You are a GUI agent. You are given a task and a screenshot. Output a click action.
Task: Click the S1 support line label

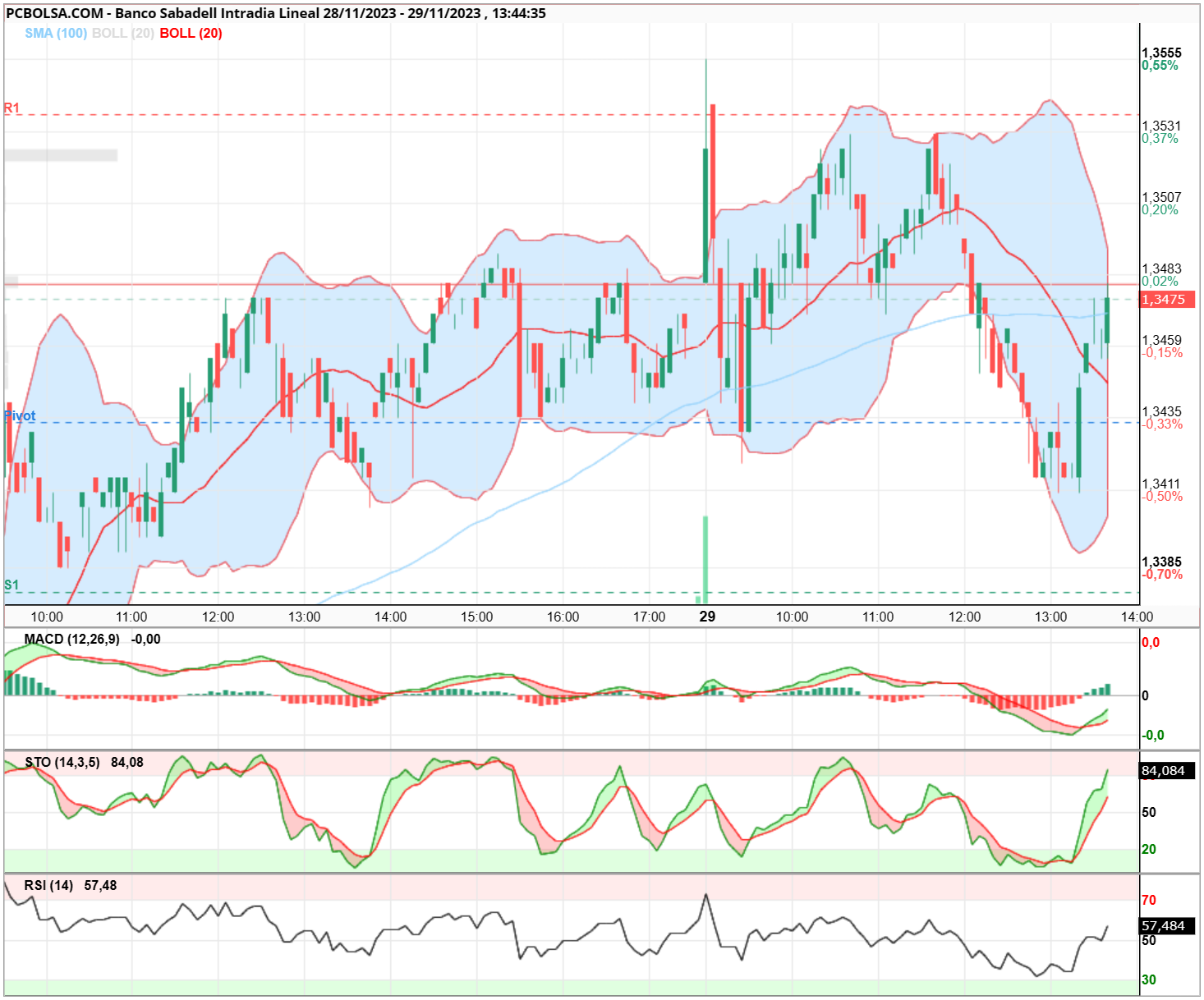pos(11,585)
